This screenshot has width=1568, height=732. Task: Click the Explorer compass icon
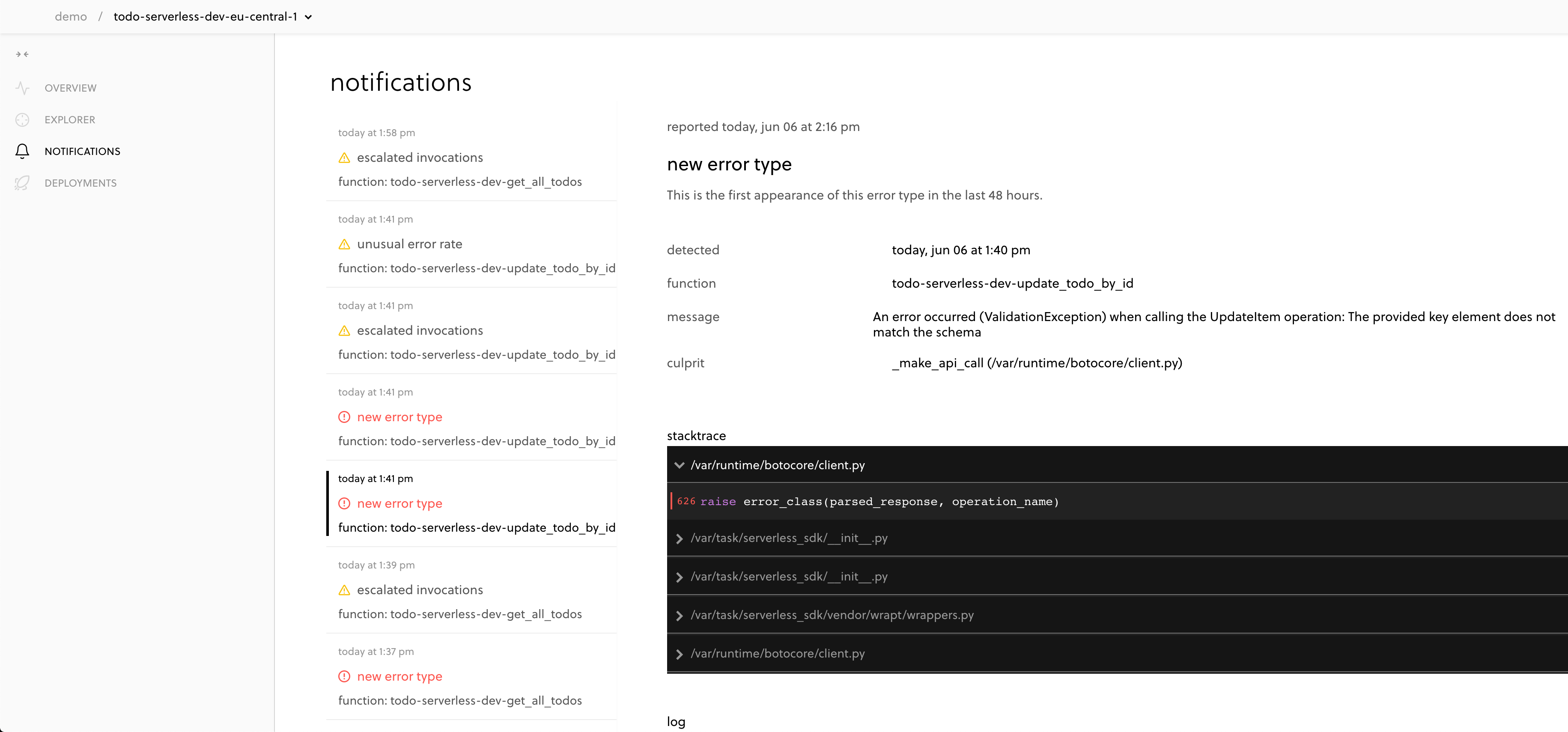23,120
